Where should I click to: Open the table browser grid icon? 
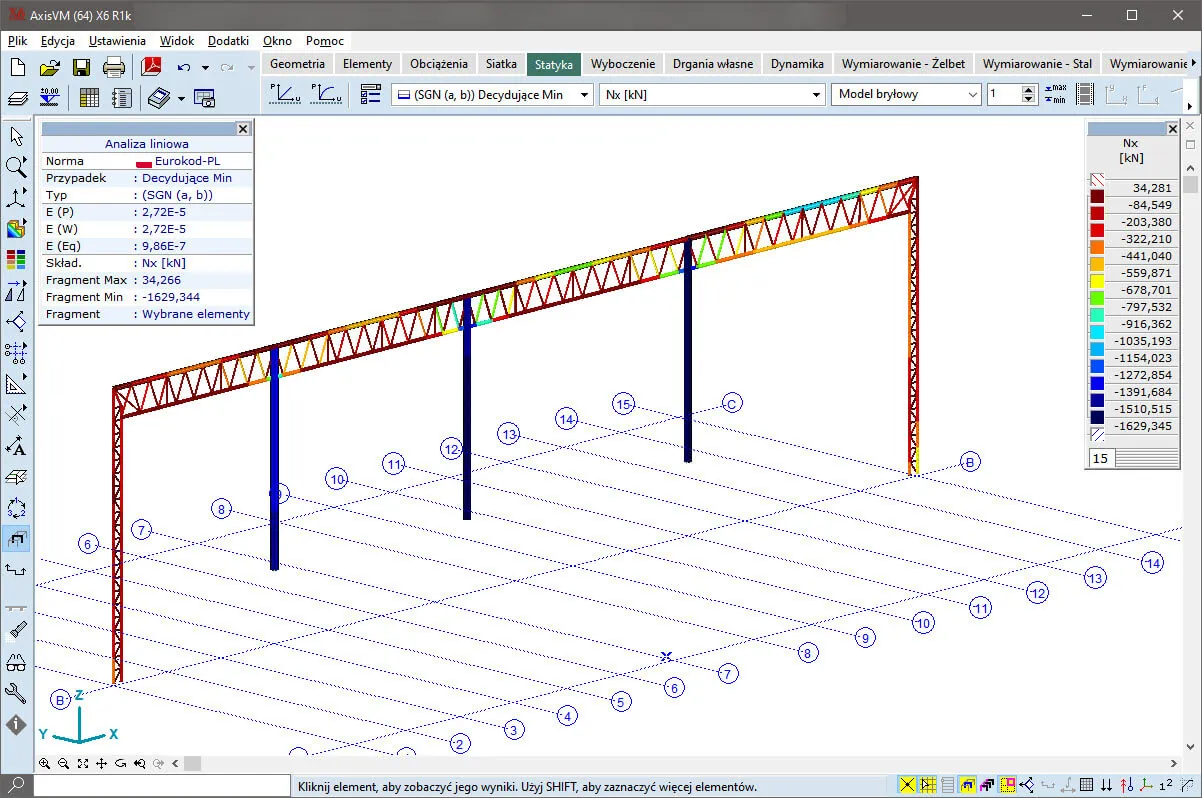pos(89,98)
